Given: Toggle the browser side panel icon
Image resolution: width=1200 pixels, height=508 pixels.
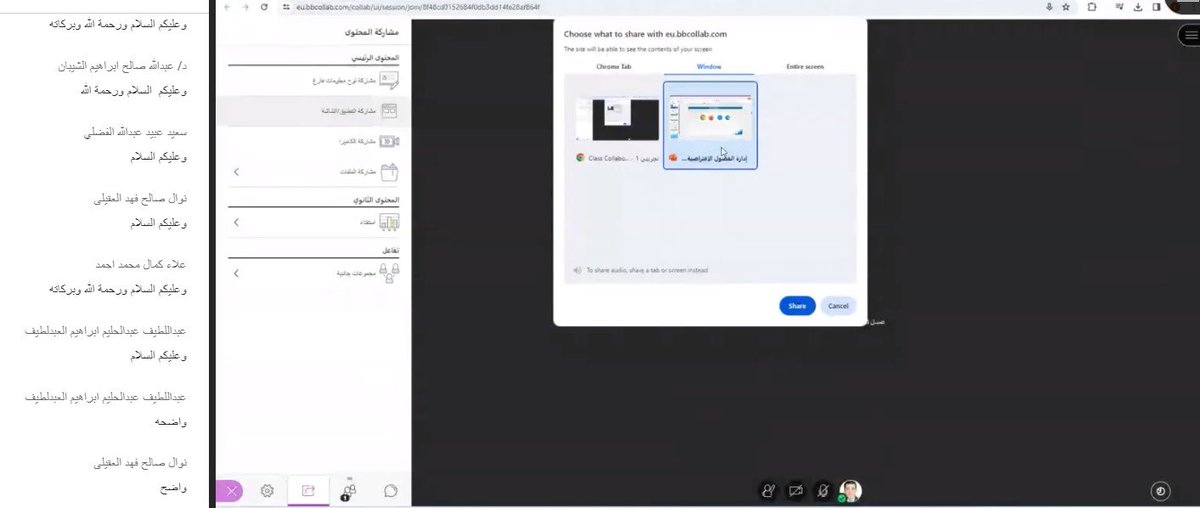Looking at the screenshot, I should tap(1157, 7).
